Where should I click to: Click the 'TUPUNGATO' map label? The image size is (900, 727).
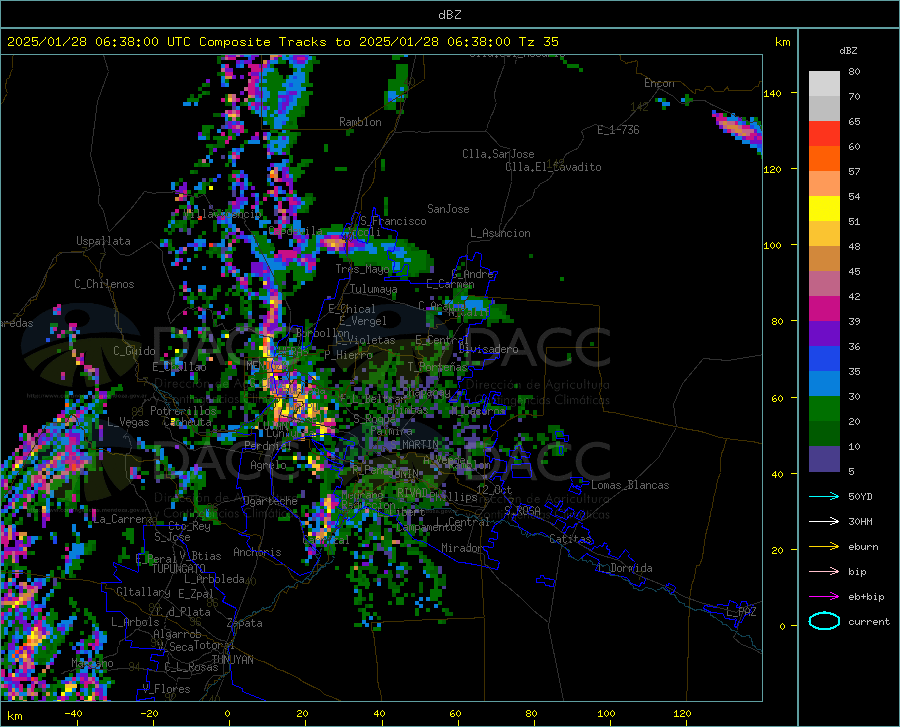coord(179,569)
